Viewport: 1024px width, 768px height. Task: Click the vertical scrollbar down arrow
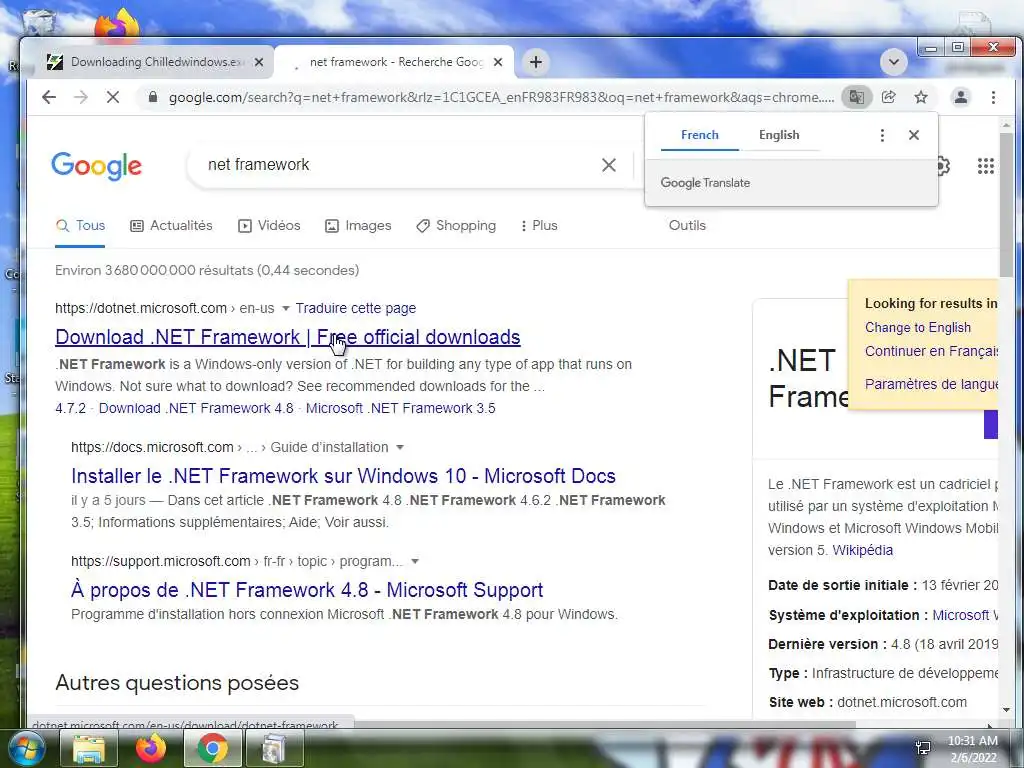click(x=1006, y=710)
